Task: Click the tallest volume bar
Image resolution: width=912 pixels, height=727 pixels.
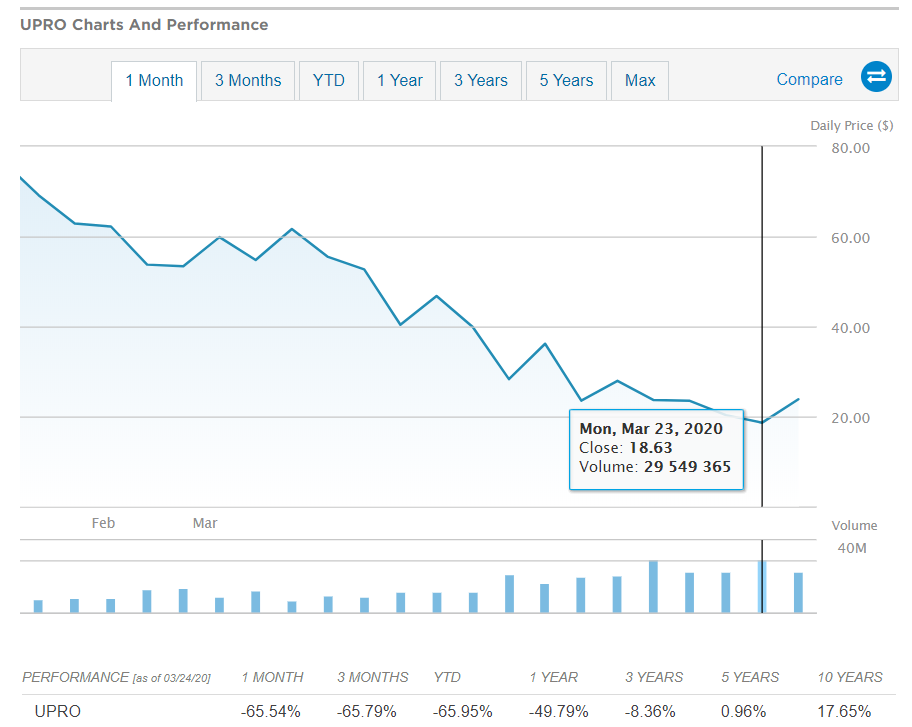Action: (655, 585)
